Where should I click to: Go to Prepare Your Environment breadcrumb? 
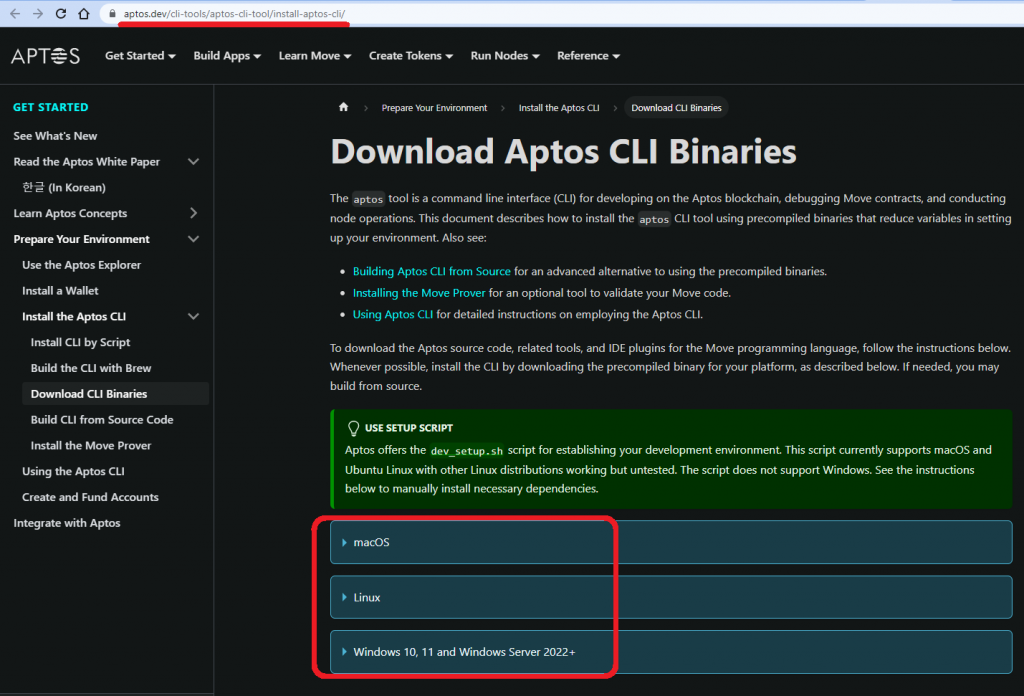pyautogui.click(x=434, y=108)
